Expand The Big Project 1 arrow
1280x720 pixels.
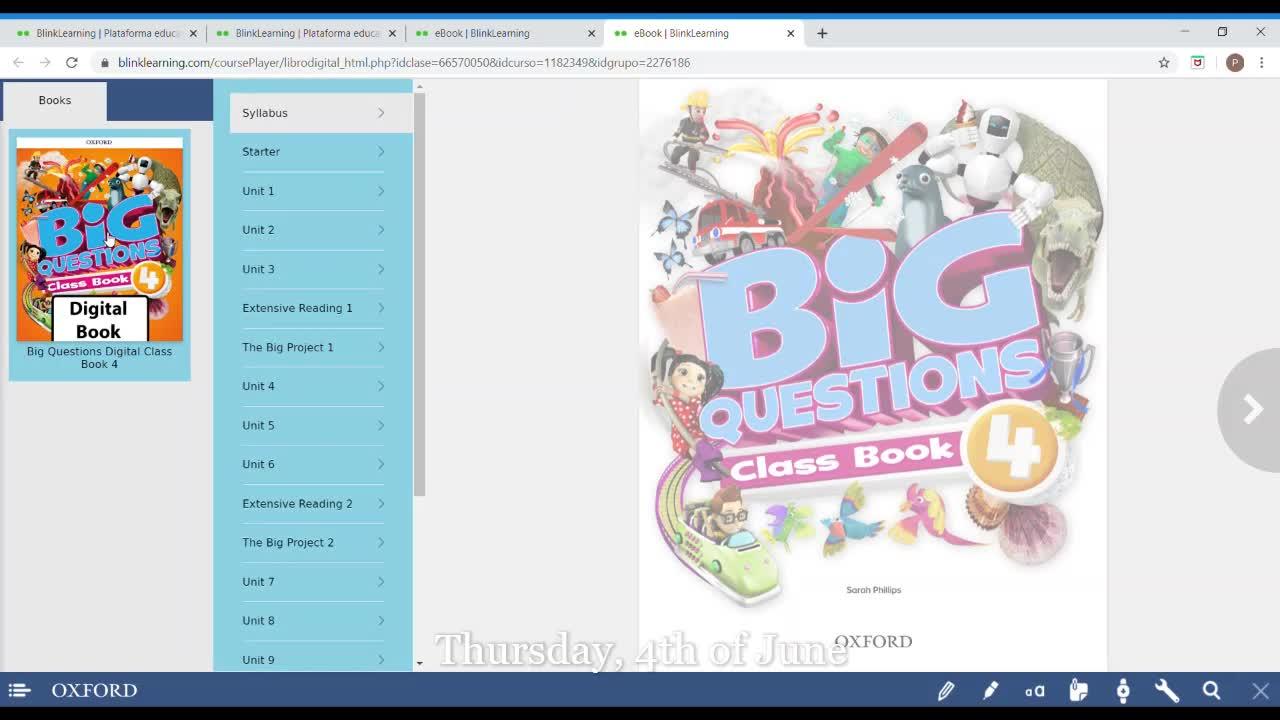pyautogui.click(x=381, y=347)
